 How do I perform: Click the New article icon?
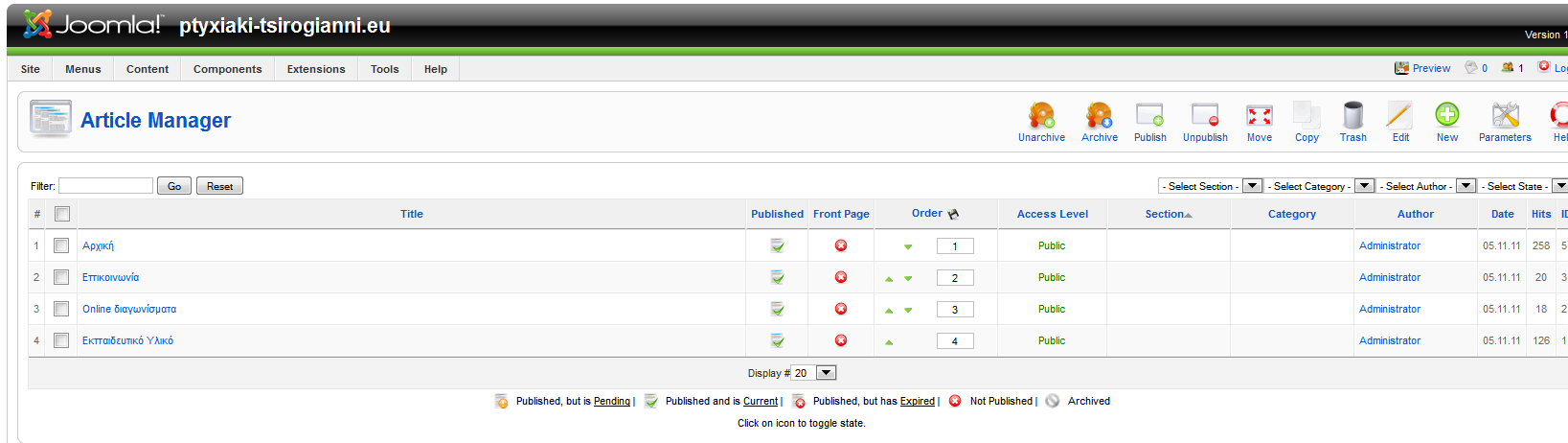1446,116
